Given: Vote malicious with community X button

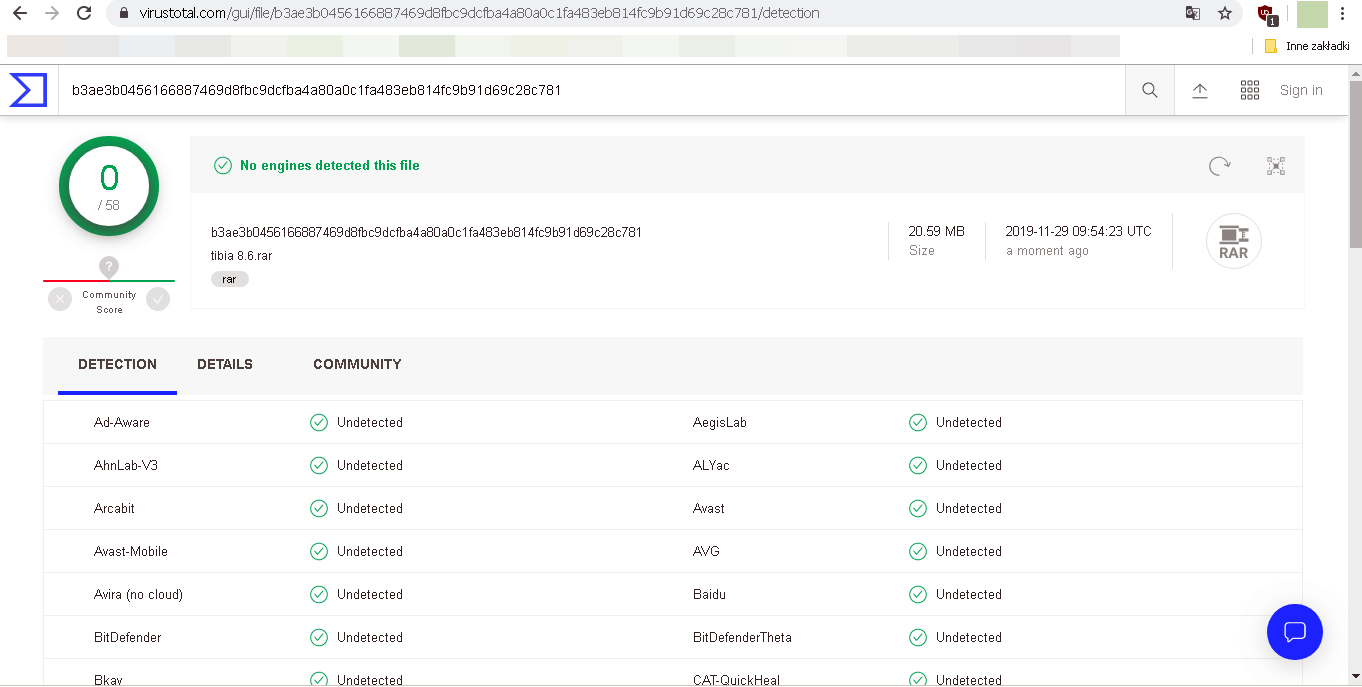Looking at the screenshot, I should click(x=60, y=299).
